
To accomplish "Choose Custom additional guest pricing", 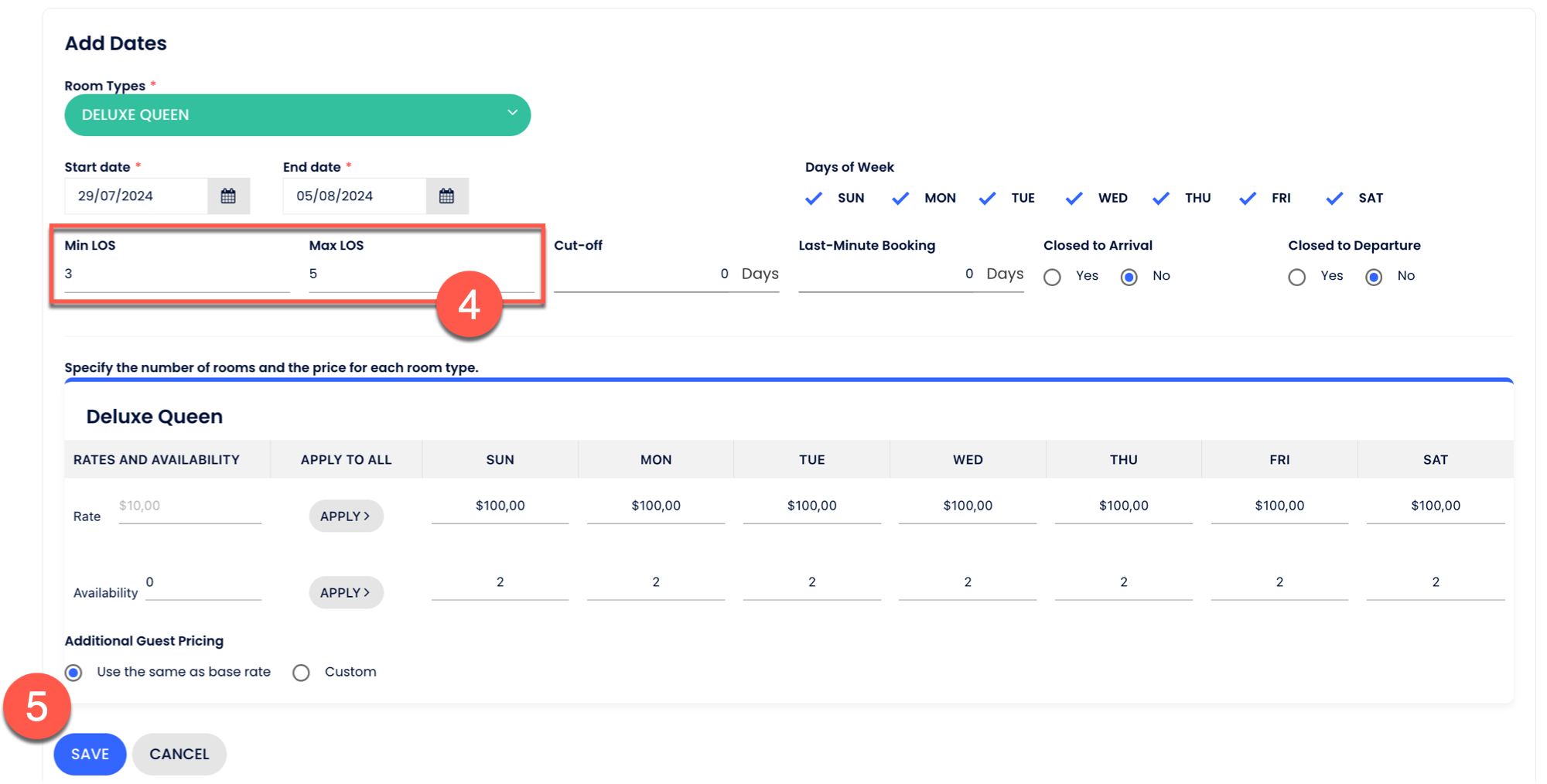I will pyautogui.click(x=302, y=673).
